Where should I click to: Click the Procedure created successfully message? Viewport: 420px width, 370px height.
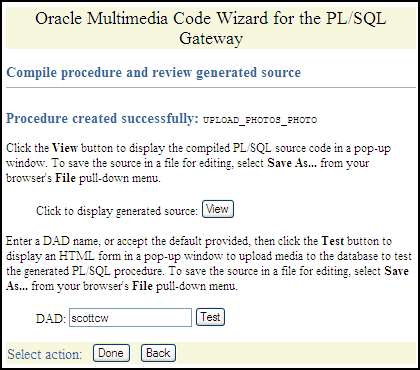pyautogui.click(x=102, y=118)
